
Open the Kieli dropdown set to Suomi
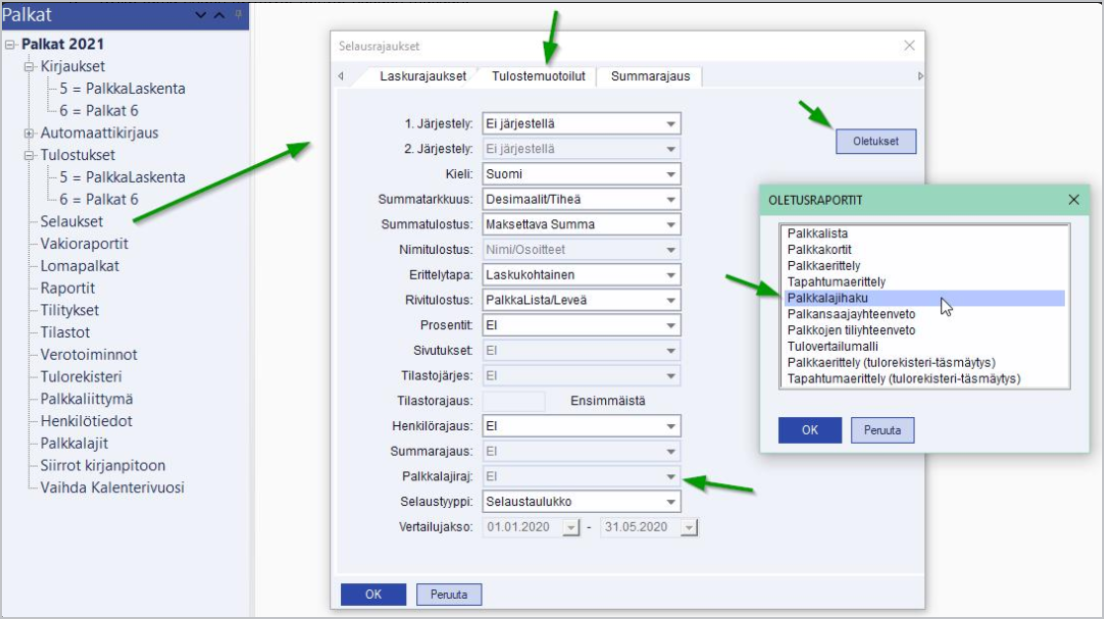pos(580,174)
